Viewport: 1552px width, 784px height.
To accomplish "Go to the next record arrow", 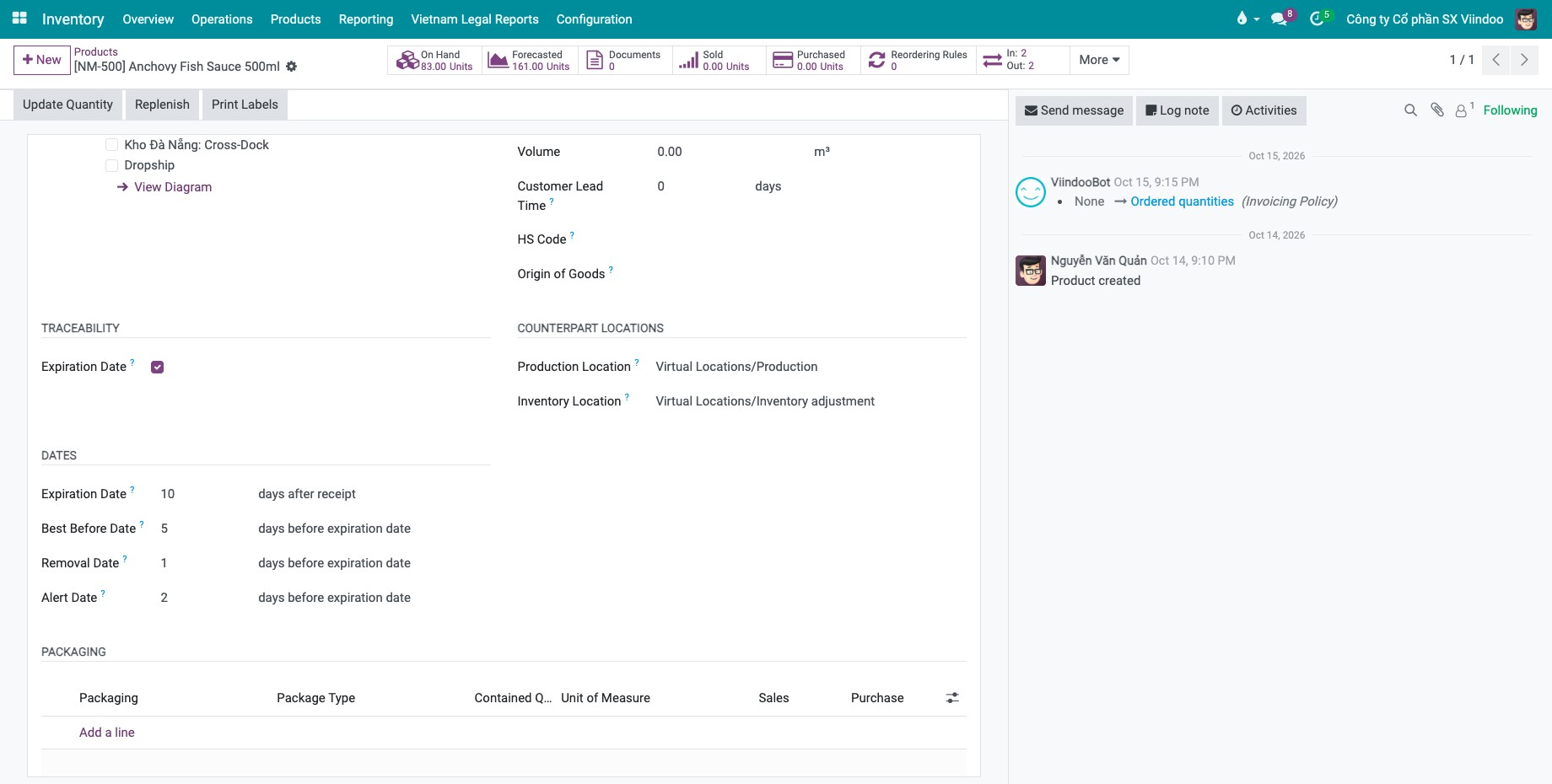I will click(x=1524, y=60).
